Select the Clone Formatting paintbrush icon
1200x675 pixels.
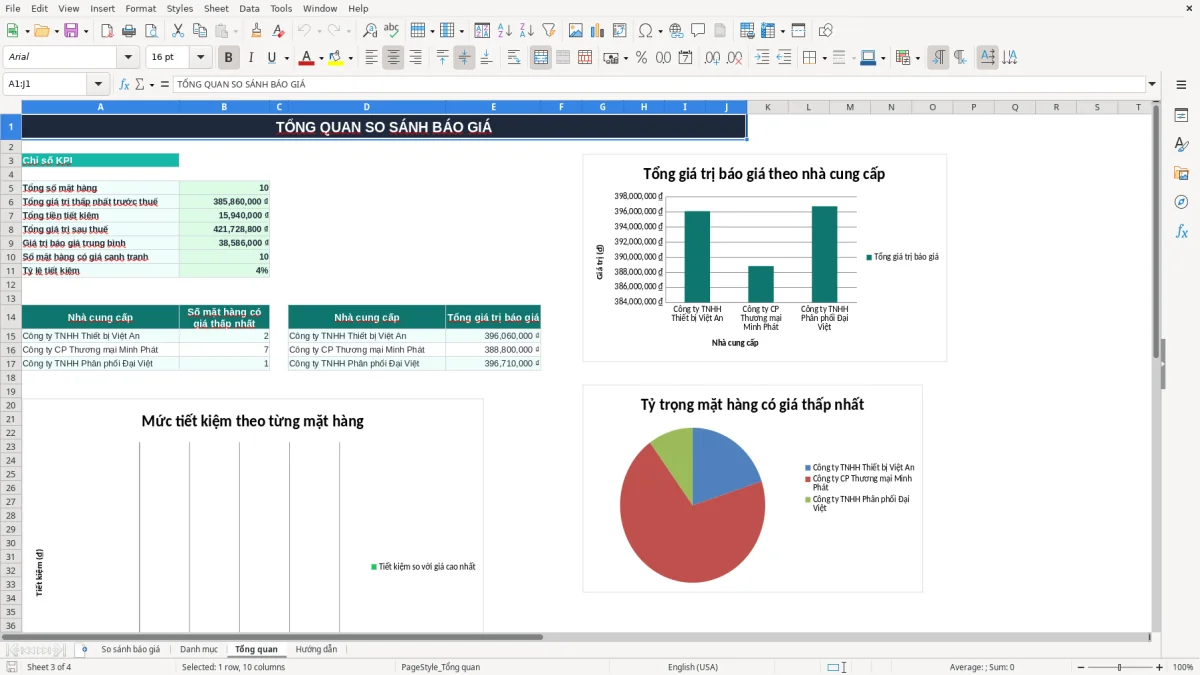[x=256, y=31]
